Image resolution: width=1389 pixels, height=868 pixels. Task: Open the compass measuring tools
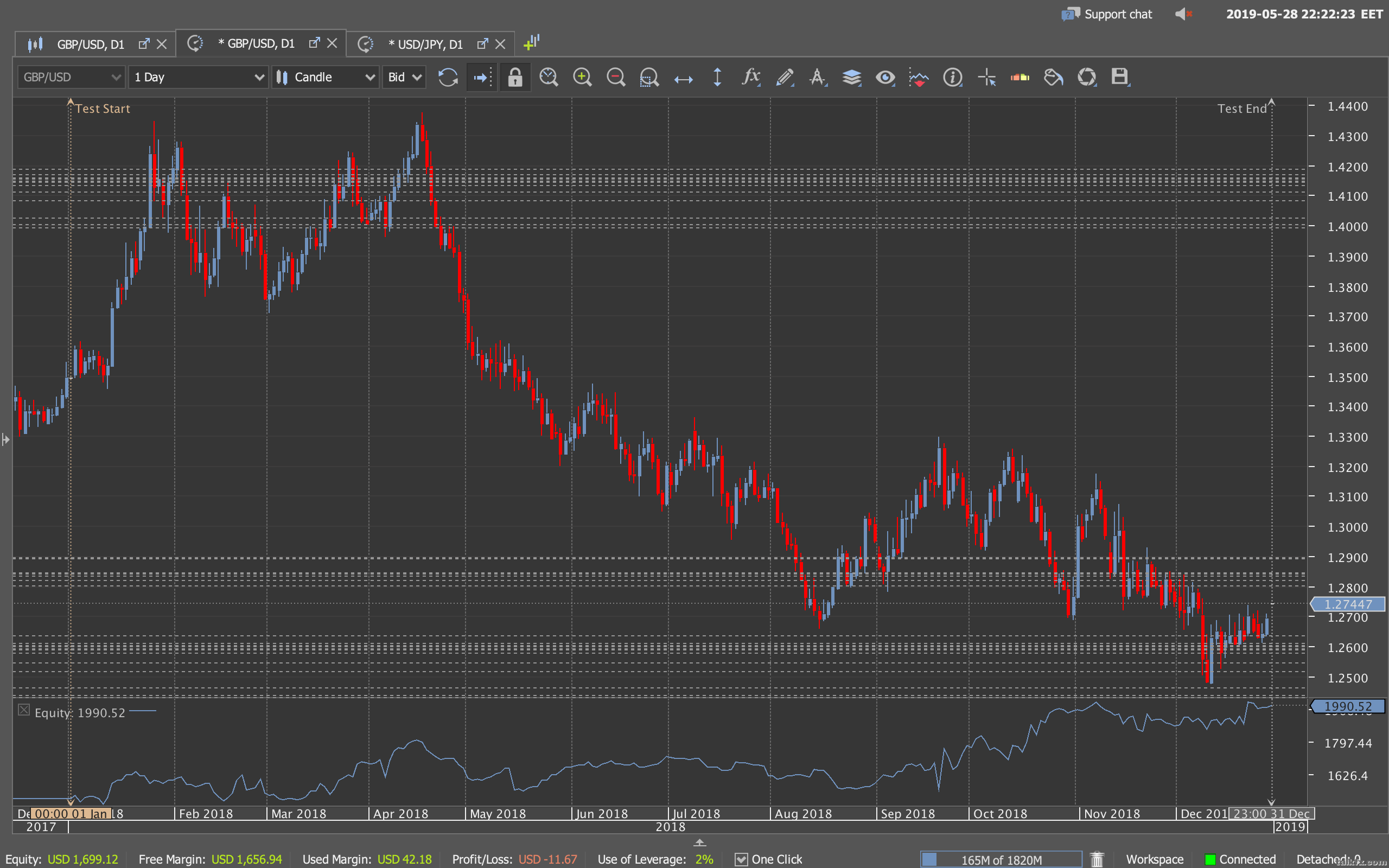(818, 77)
